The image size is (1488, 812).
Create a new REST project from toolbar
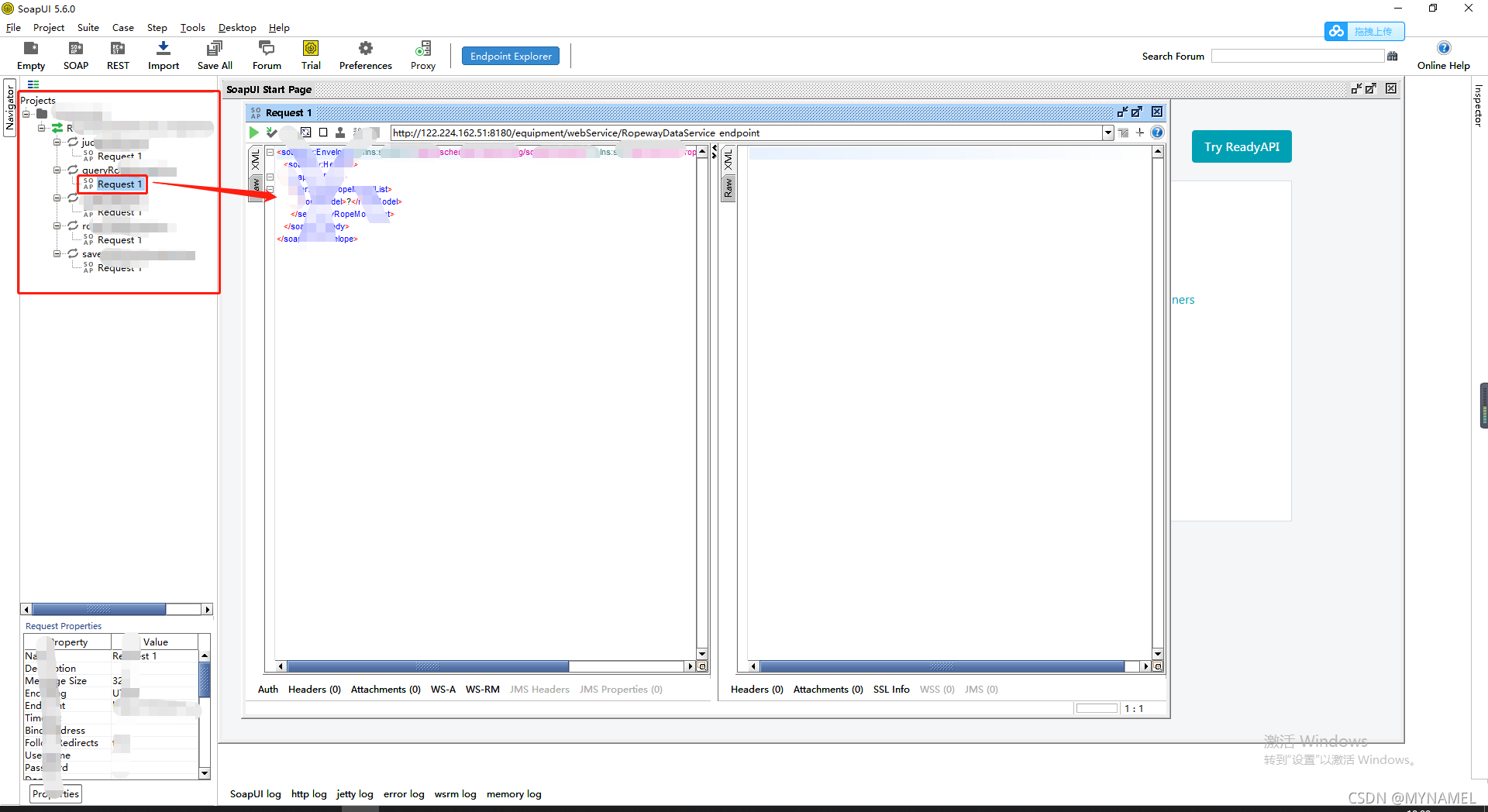(118, 48)
